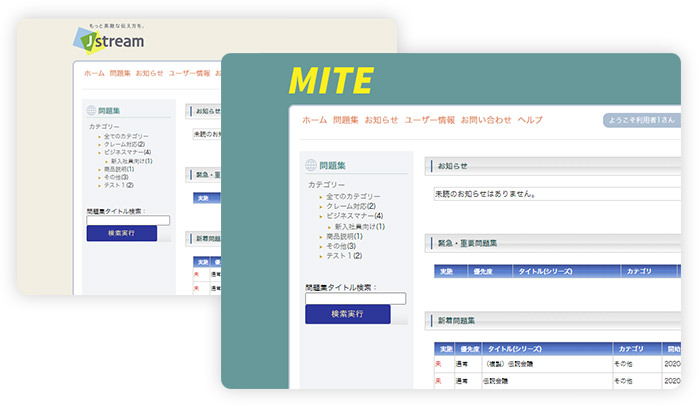Select その他(3) in MITE sidebar
This screenshot has height=406, width=698.
coord(341,246)
